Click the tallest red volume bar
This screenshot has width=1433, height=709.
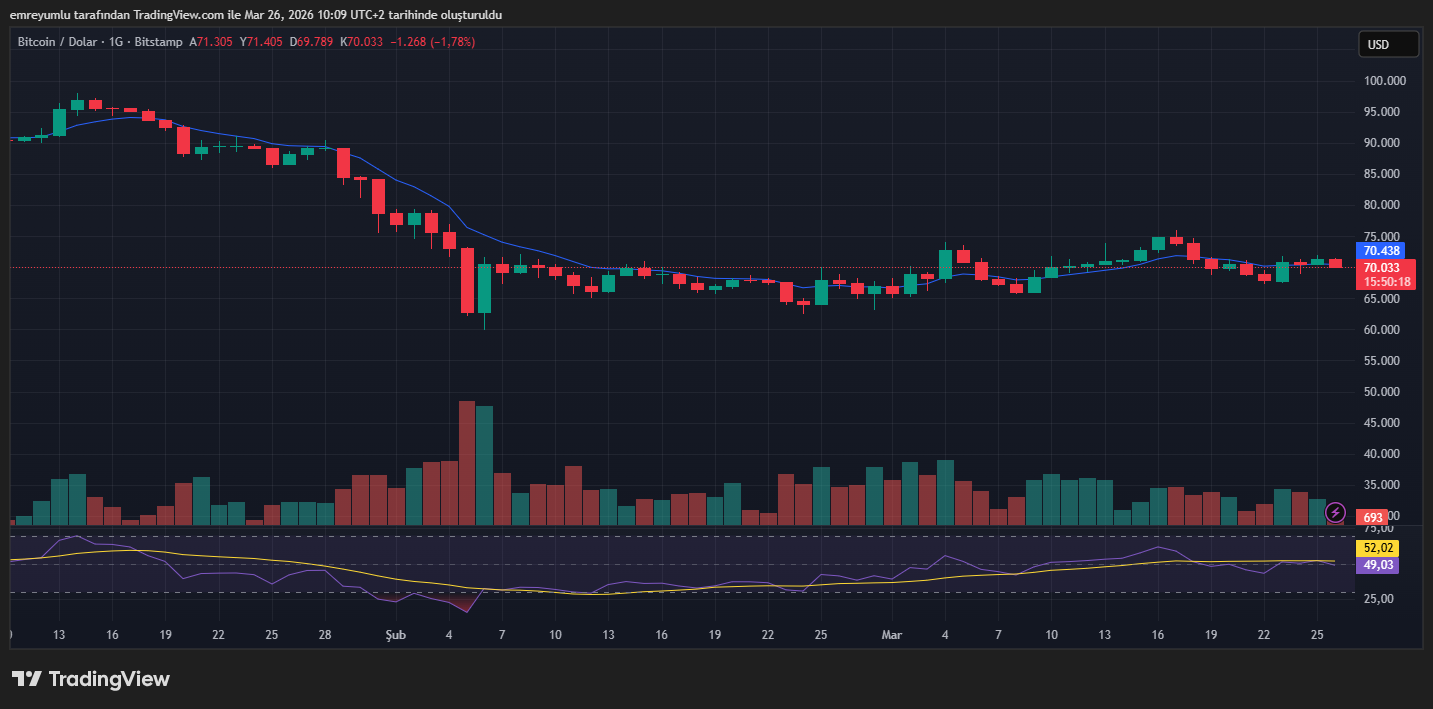click(467, 462)
